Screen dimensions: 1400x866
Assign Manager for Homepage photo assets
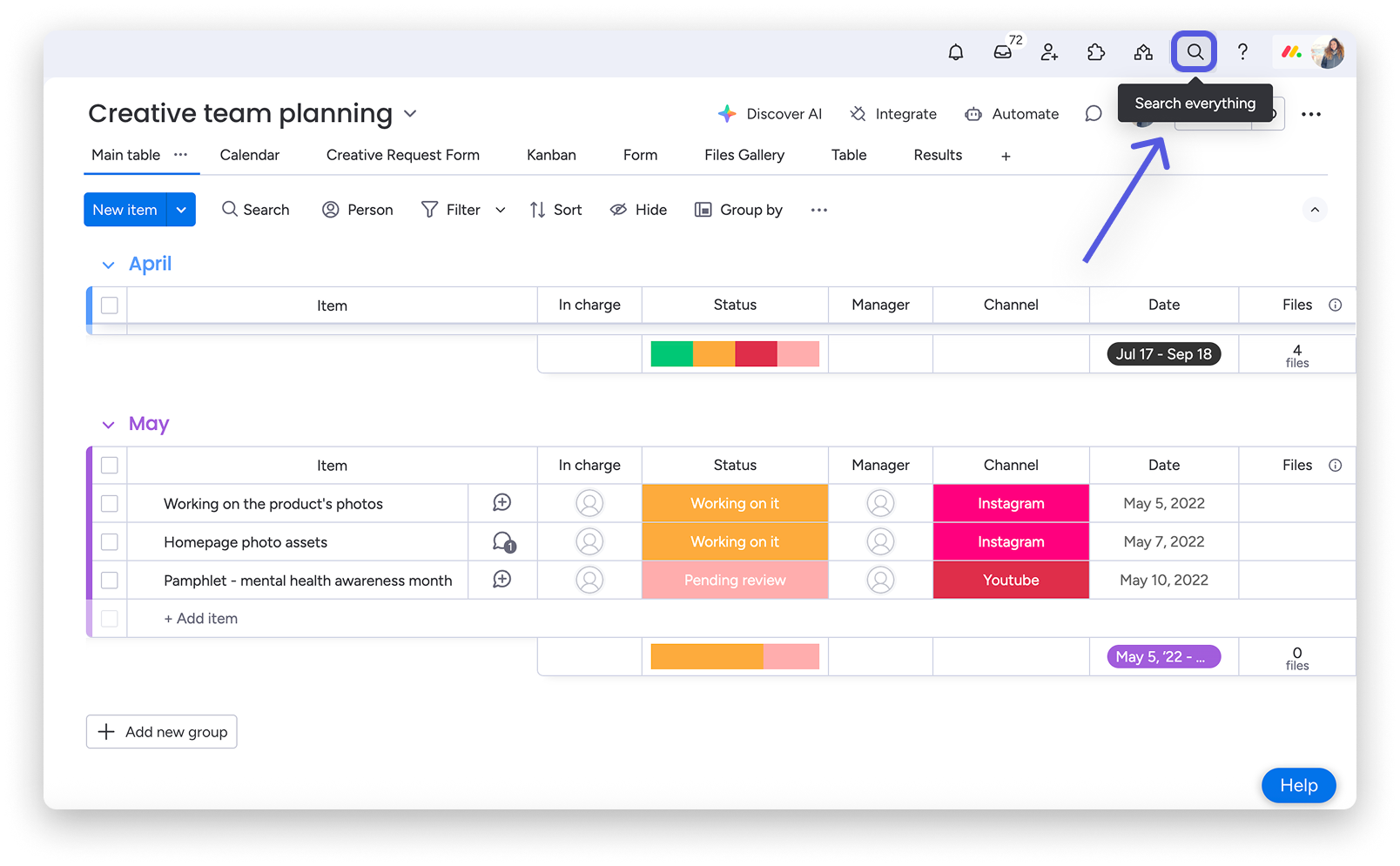880,542
